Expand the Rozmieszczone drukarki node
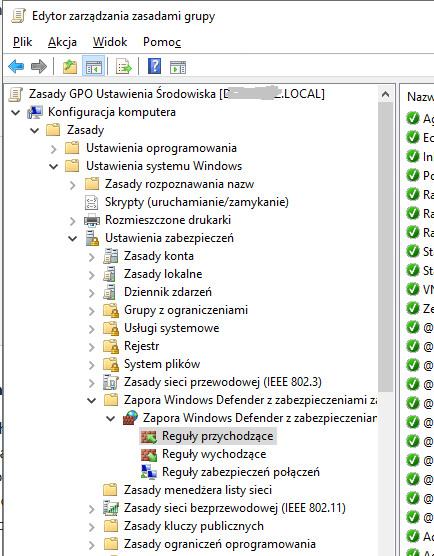The image size is (434, 556). click(x=73, y=221)
